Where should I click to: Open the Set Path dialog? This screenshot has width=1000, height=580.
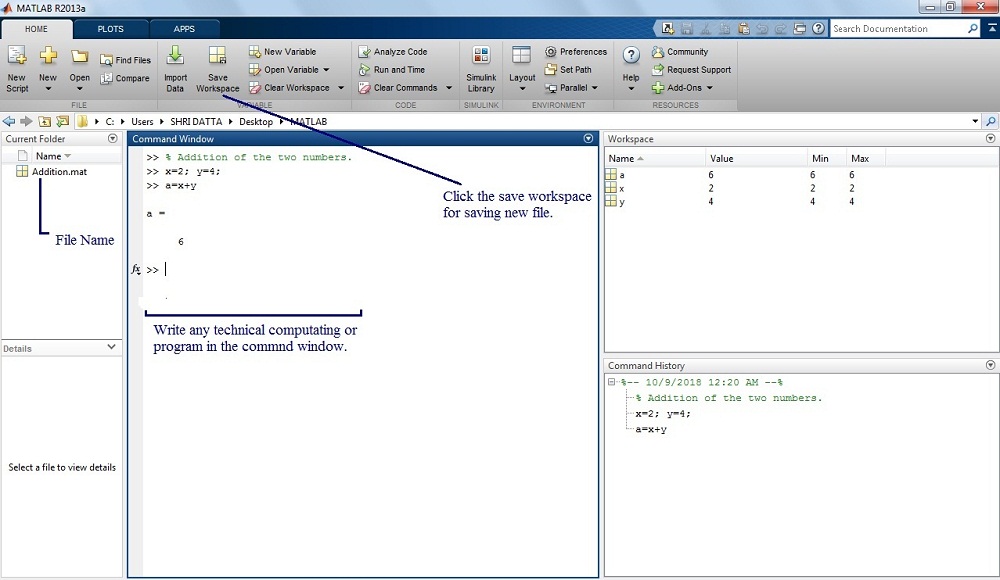(x=551, y=70)
